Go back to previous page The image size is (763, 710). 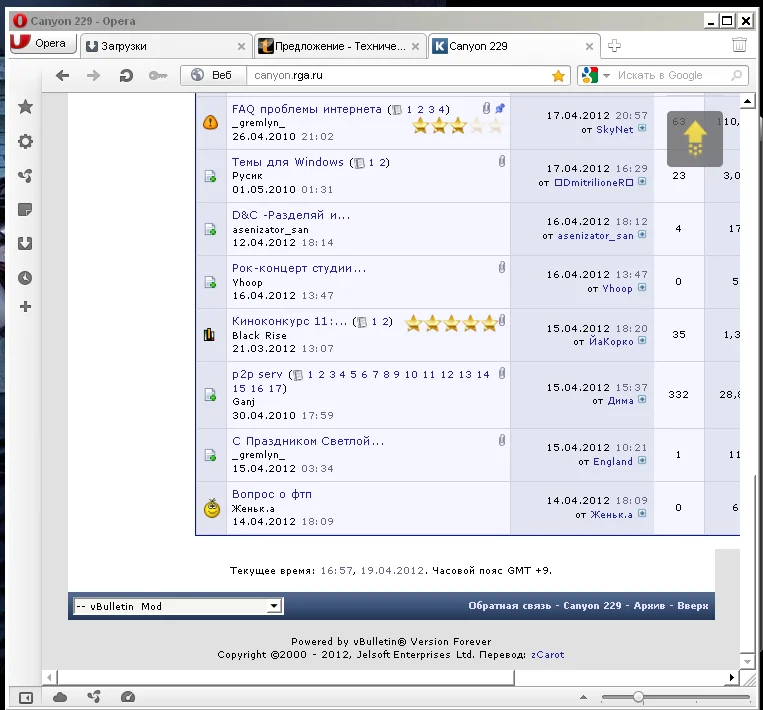pos(62,75)
